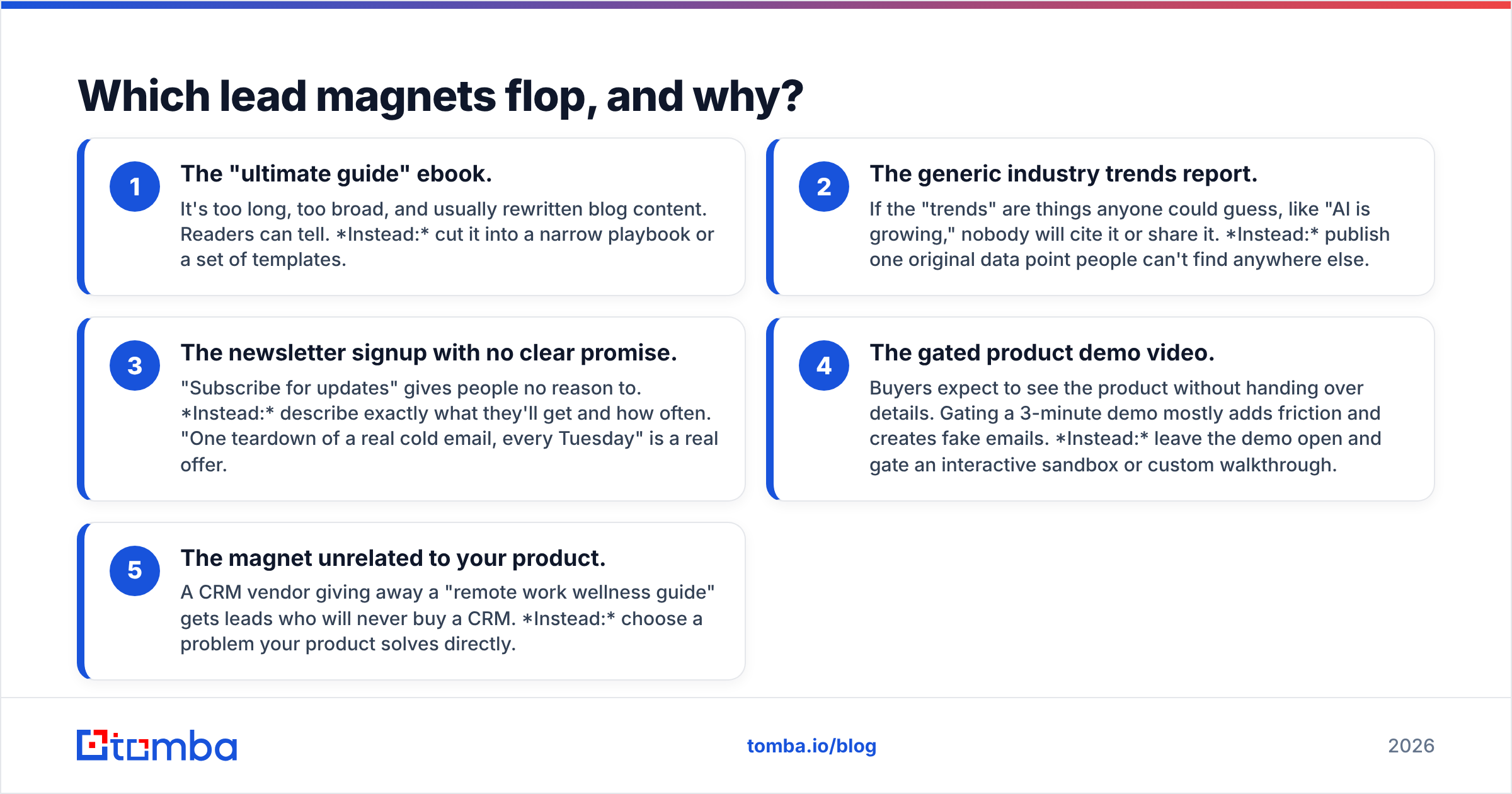Image resolution: width=1512 pixels, height=794 pixels.
Task: Click the newsletter signup description paragraph
Action: pos(449,426)
